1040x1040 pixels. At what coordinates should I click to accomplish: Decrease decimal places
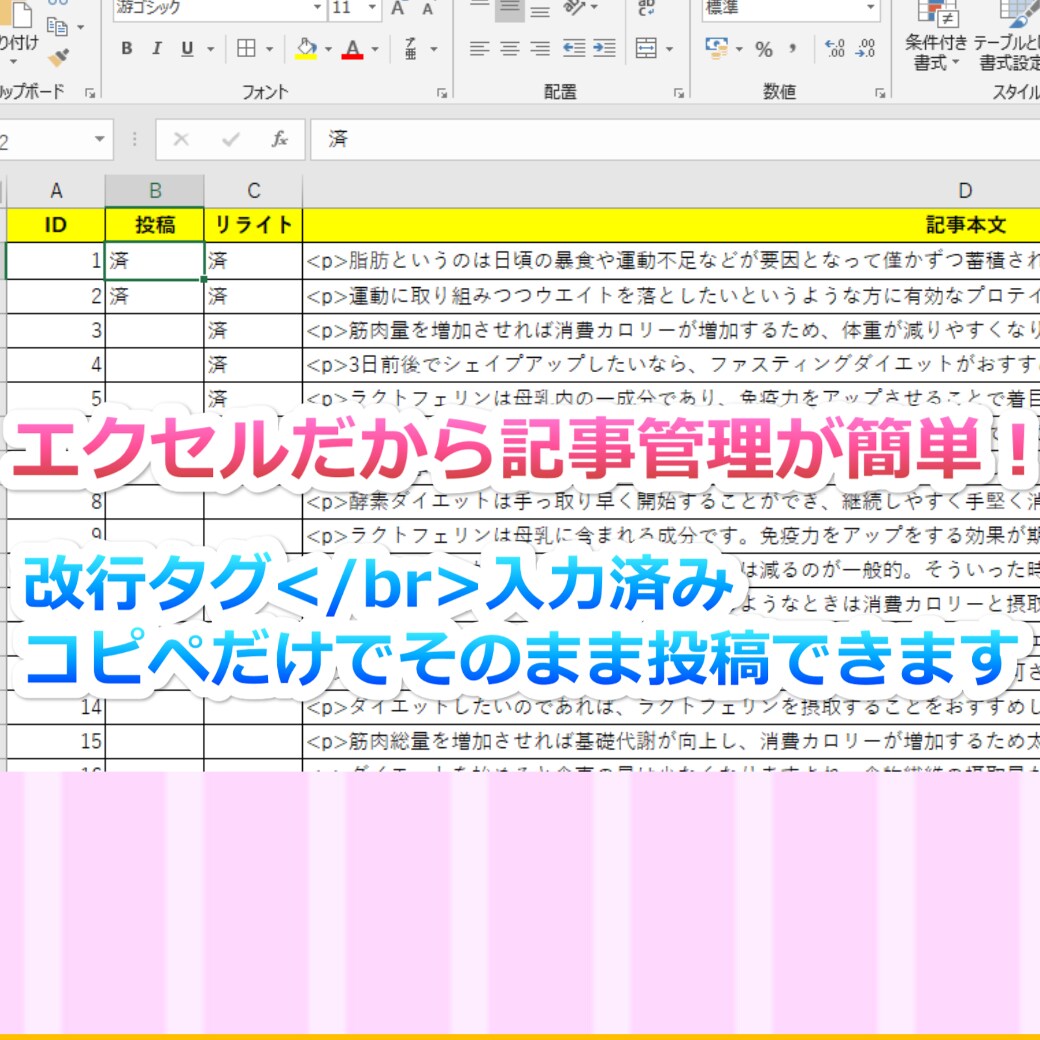(866, 48)
